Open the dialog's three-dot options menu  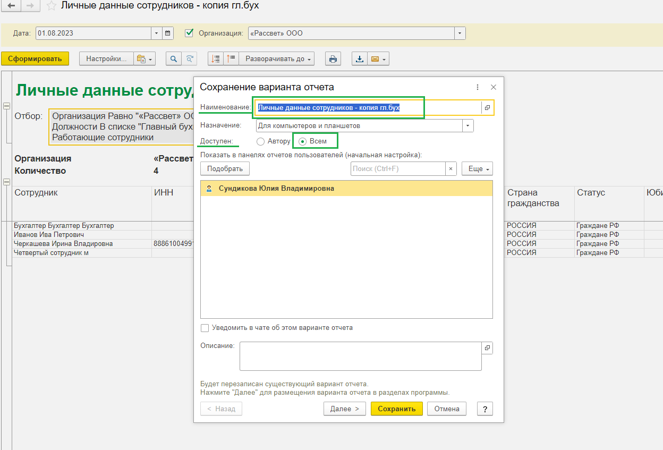point(477,87)
